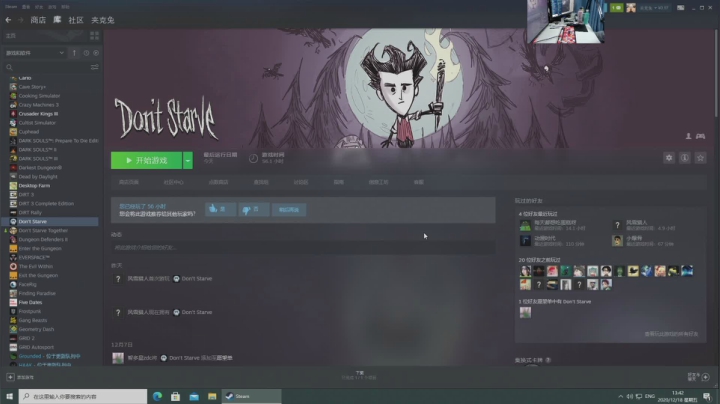Open the launch options dropdown arrow
Screen dimensions: 720x404
pos(188,160)
